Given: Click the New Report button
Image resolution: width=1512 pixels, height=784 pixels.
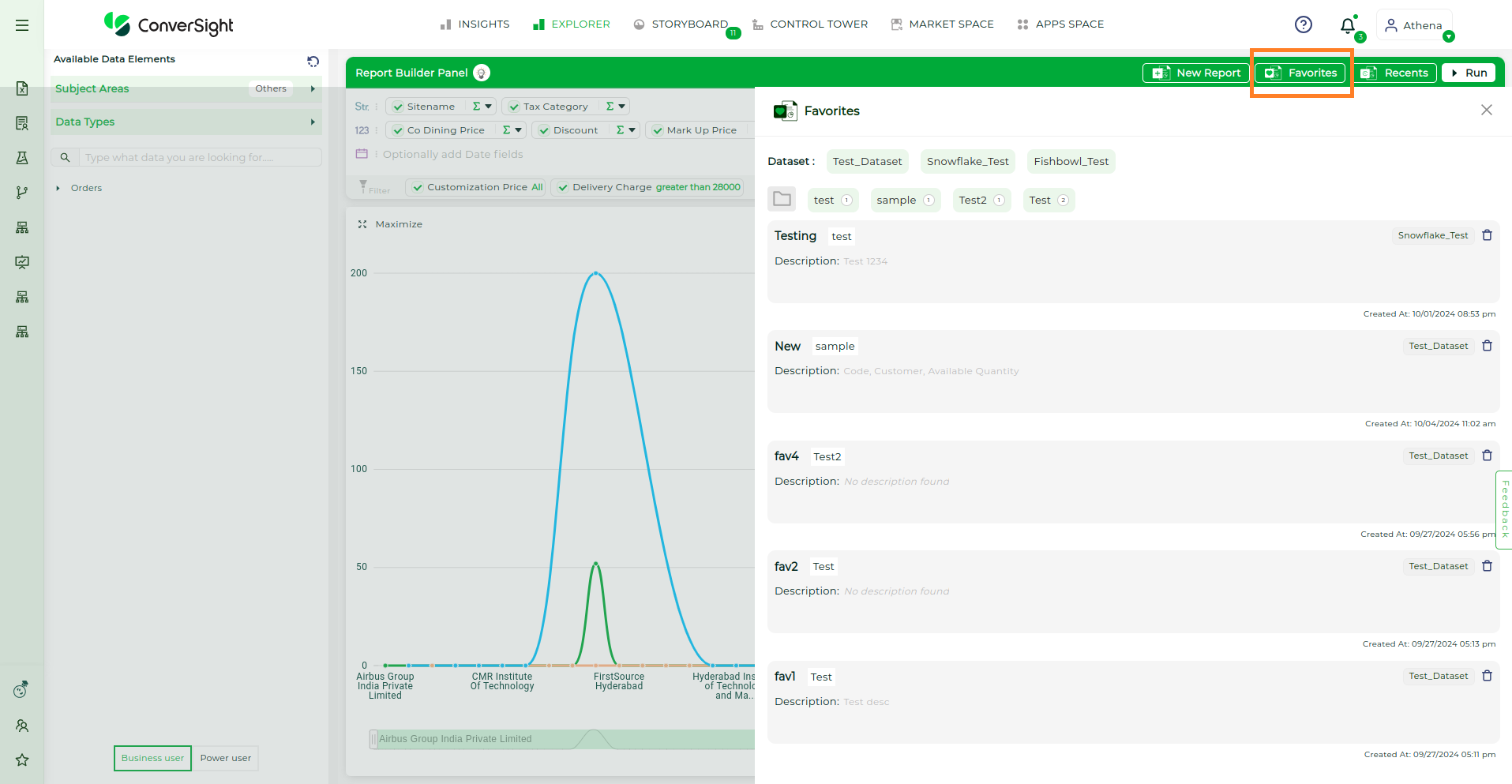Looking at the screenshot, I should click(1196, 73).
